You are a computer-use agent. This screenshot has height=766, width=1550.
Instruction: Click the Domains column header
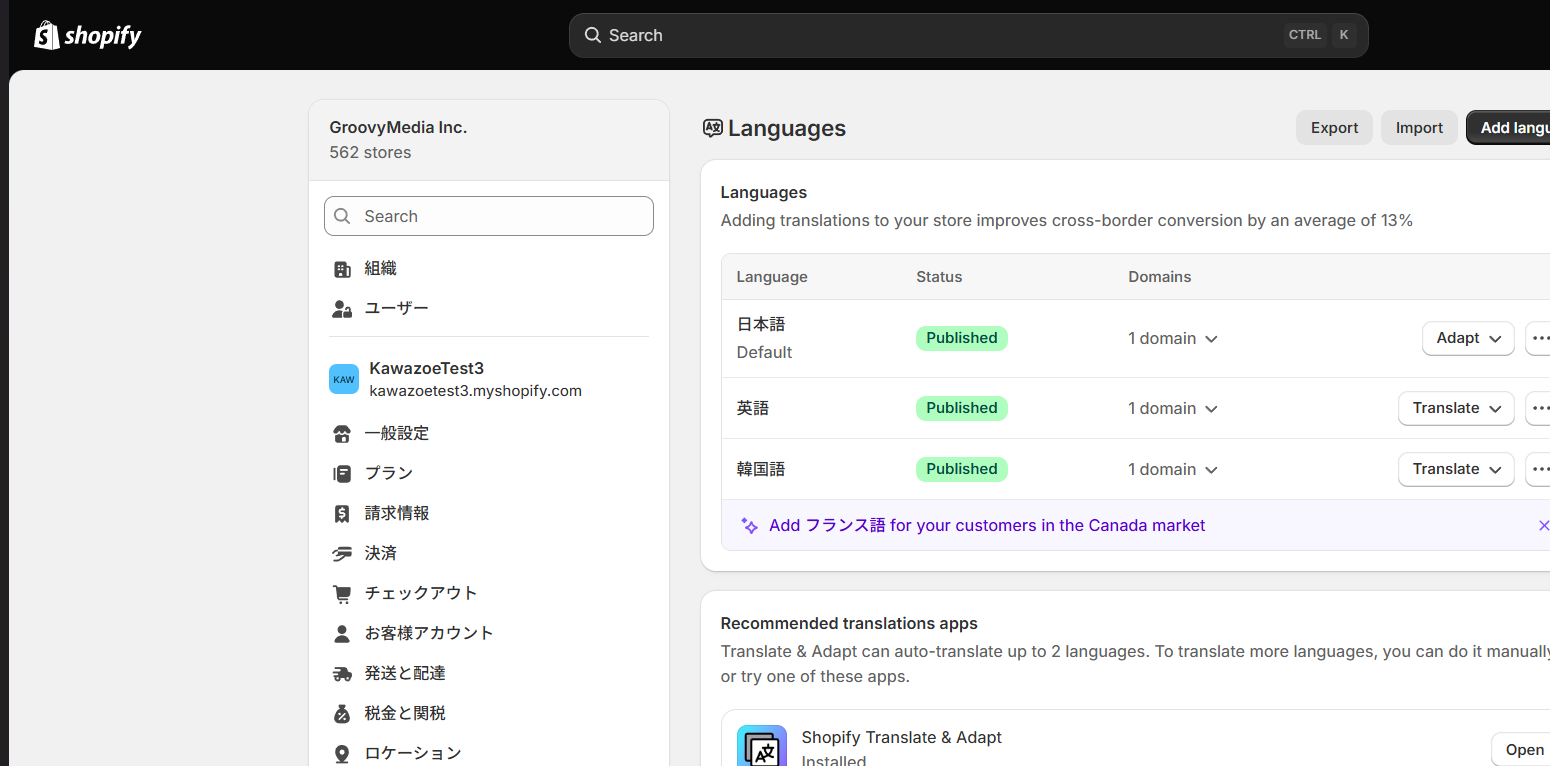pos(1160,277)
